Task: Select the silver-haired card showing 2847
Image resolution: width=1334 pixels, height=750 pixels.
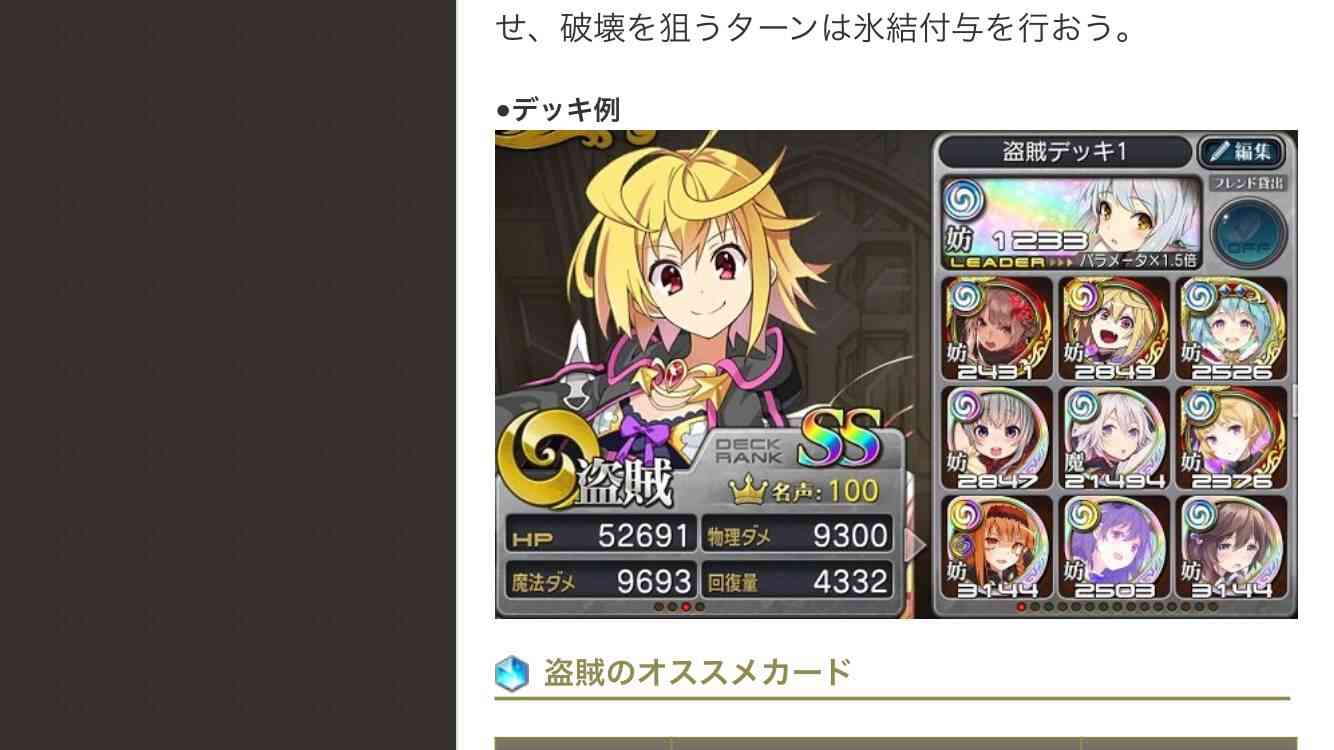Action: (x=997, y=437)
